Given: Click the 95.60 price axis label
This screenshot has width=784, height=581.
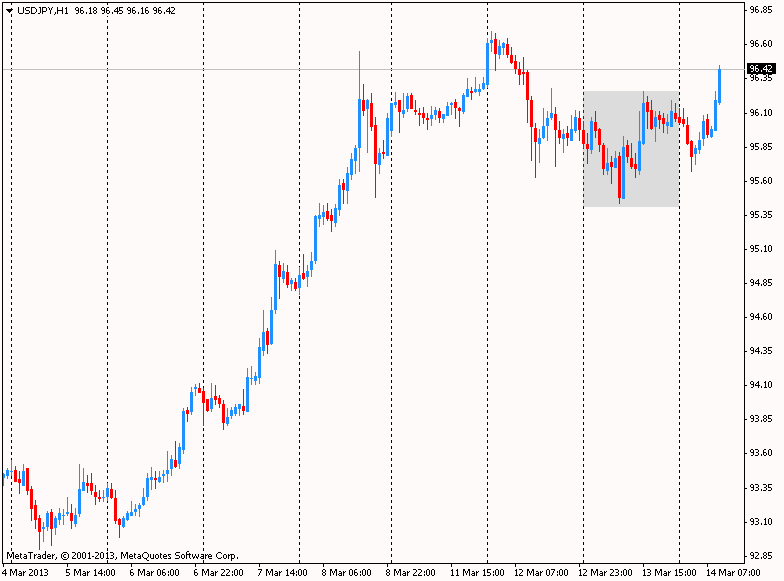Looking at the screenshot, I should click(760, 180).
